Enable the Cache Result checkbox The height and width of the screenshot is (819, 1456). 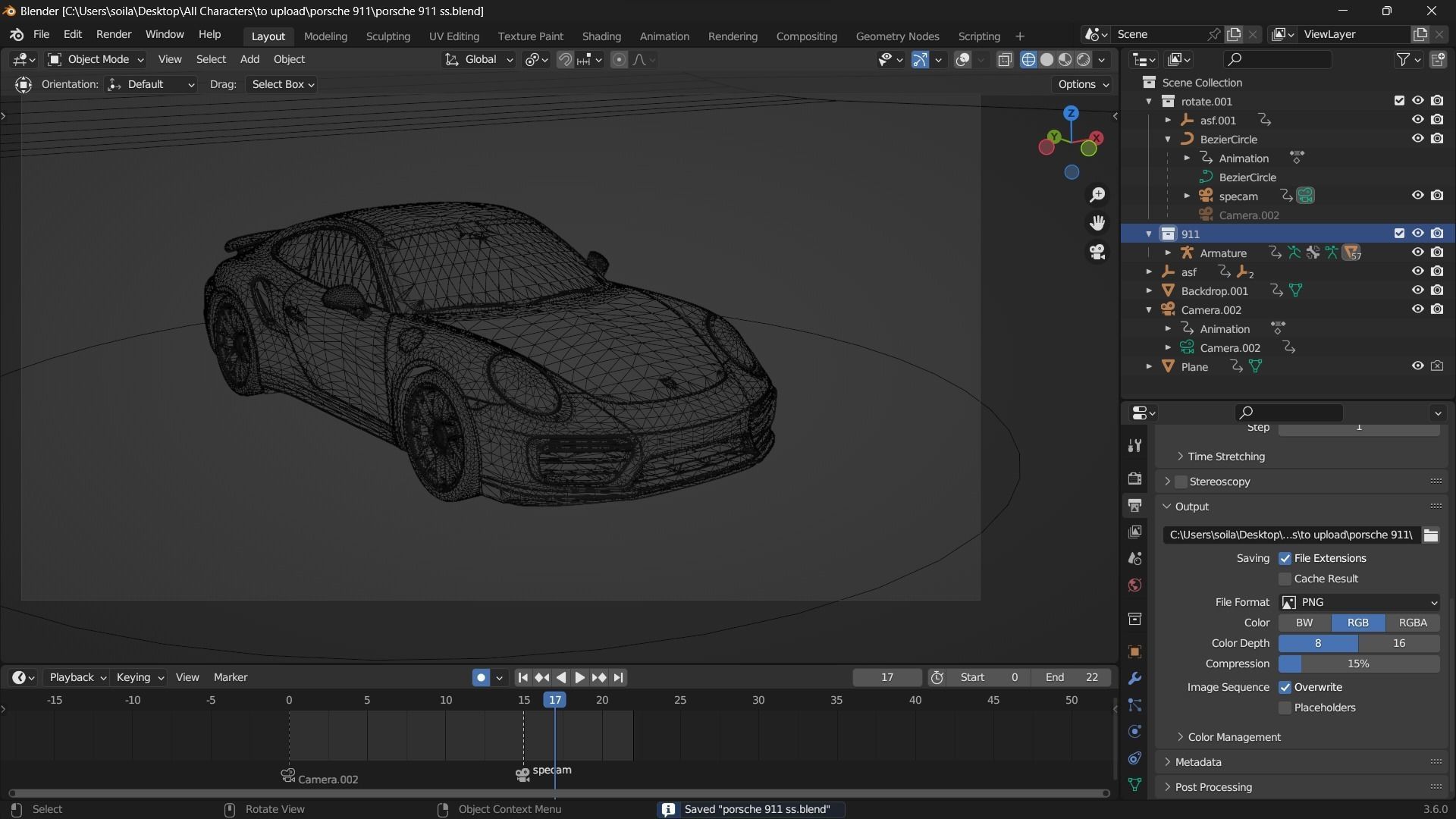pyautogui.click(x=1285, y=579)
